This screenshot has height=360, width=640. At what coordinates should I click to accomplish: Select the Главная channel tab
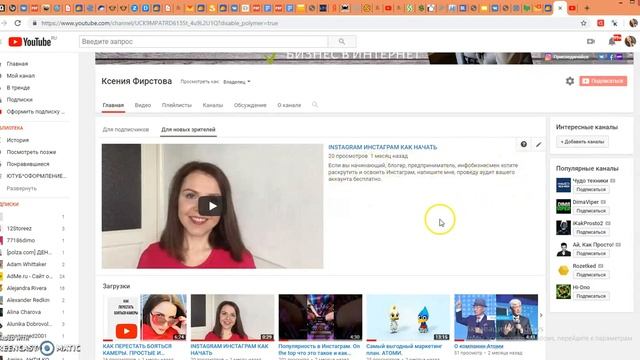click(x=113, y=105)
